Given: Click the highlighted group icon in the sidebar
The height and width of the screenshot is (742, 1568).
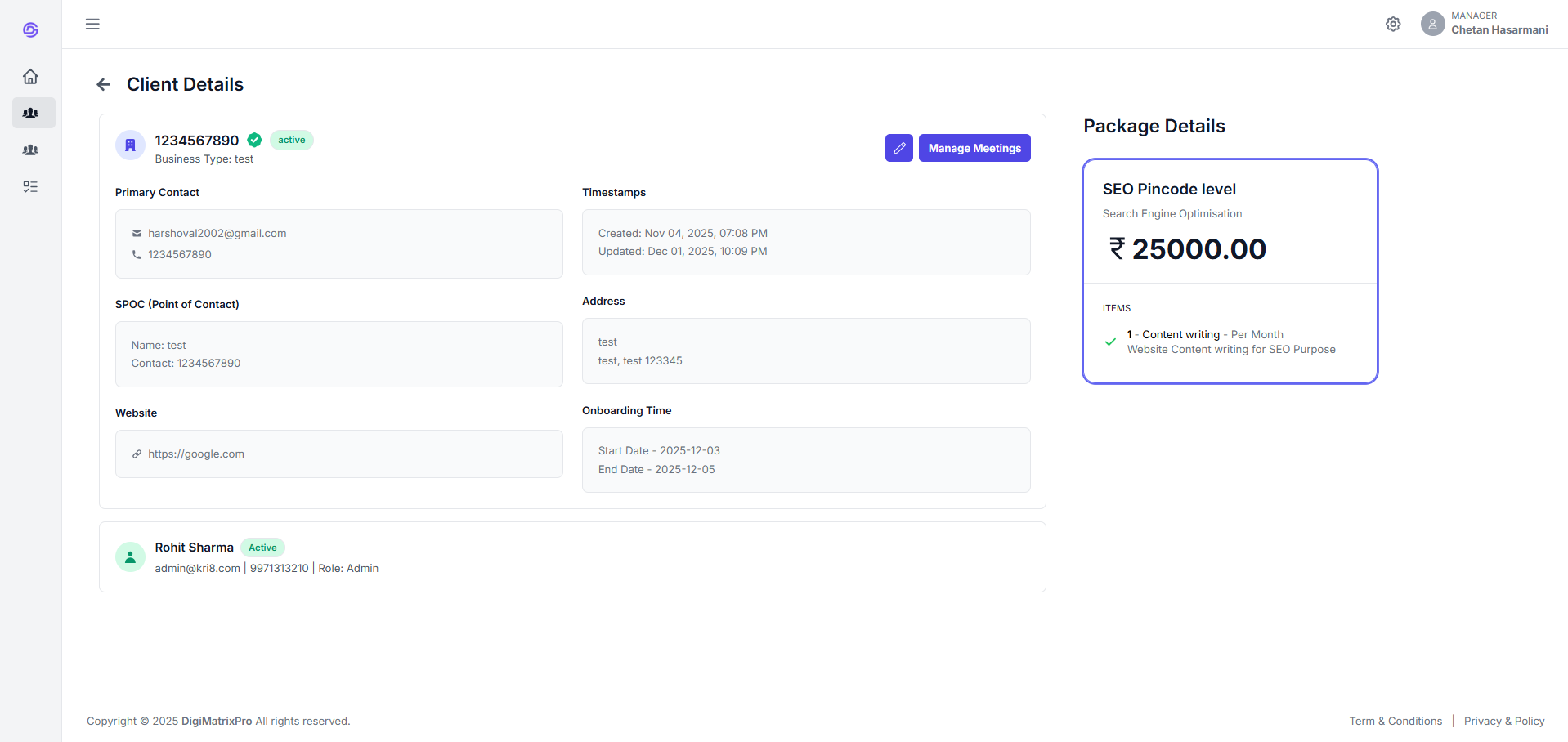Looking at the screenshot, I should tap(33, 113).
